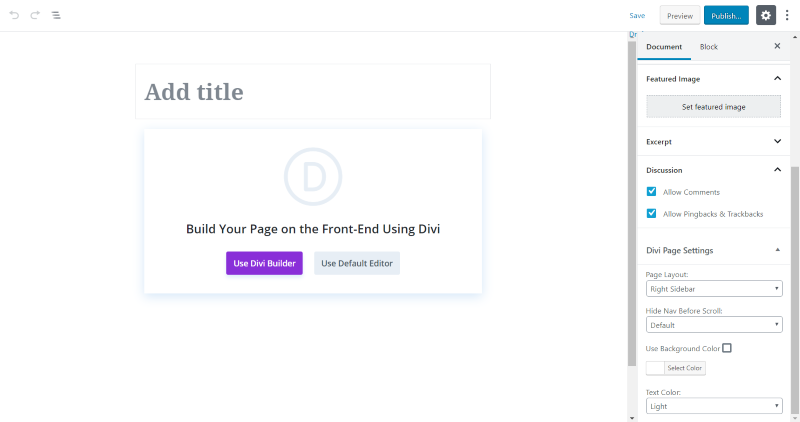The height and width of the screenshot is (422, 800).
Task: Expand the Excerpt panel
Action: pyautogui.click(x=714, y=141)
